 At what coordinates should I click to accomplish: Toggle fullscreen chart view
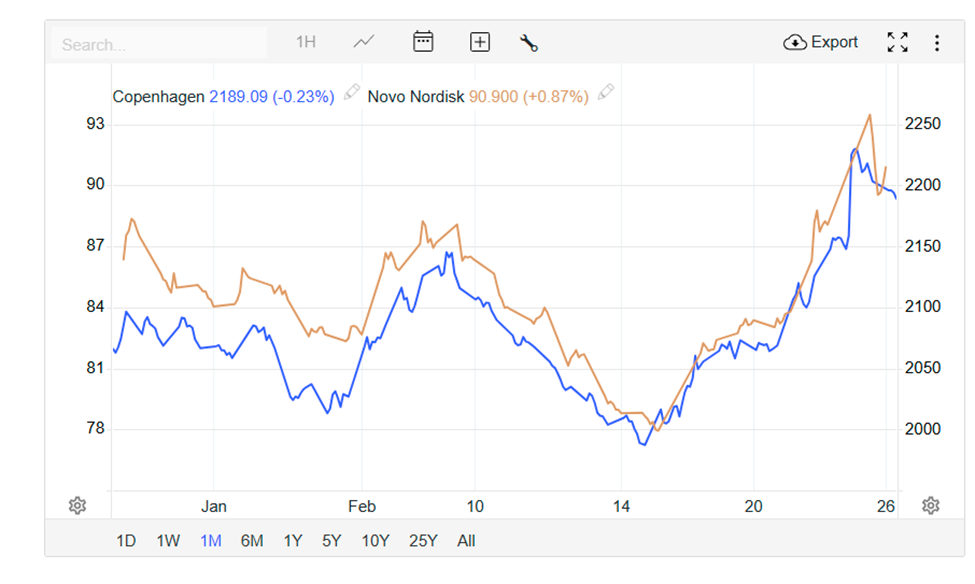pos(897,42)
